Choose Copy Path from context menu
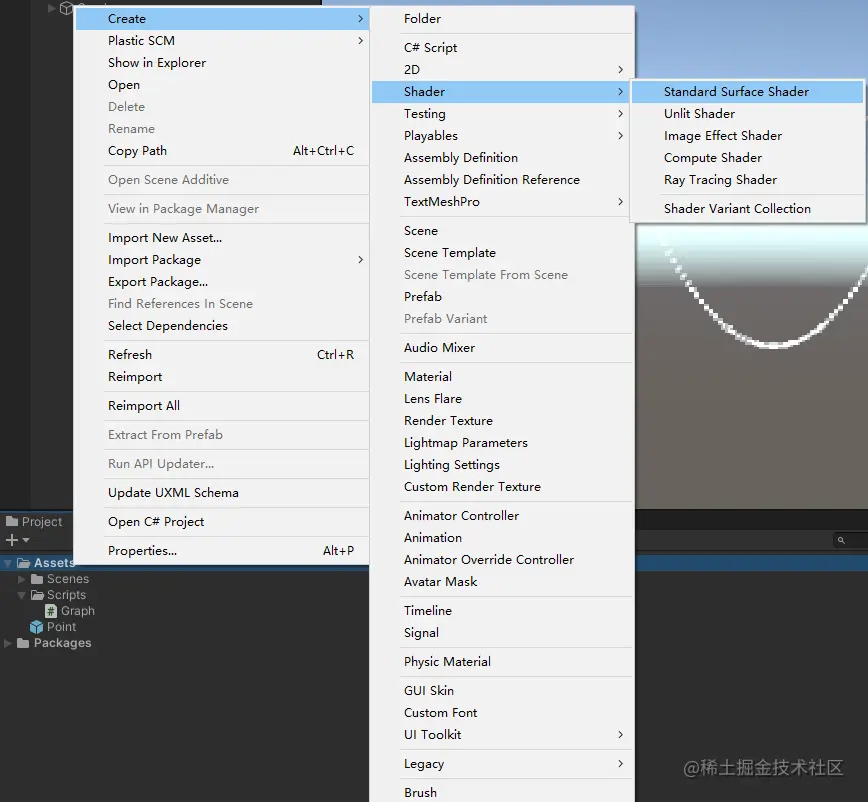The width and height of the screenshot is (868, 802). [222, 151]
